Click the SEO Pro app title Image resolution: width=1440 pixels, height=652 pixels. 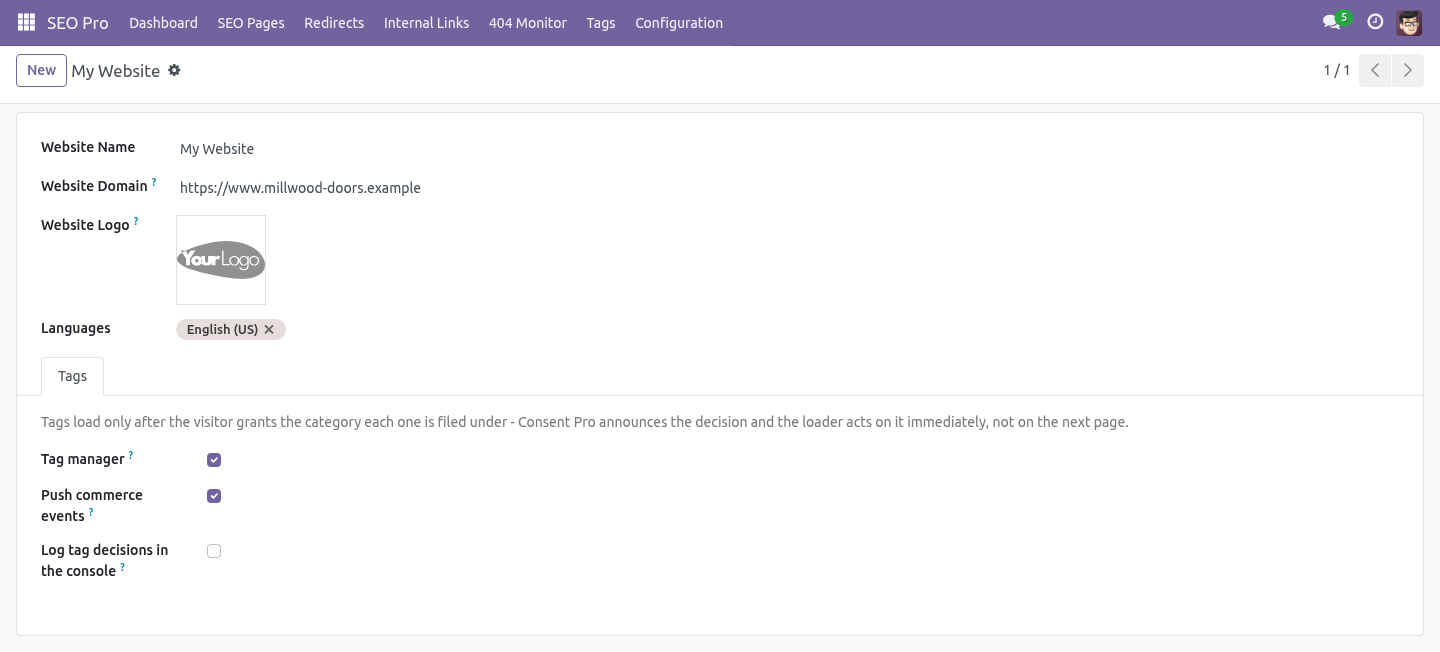pyautogui.click(x=78, y=22)
